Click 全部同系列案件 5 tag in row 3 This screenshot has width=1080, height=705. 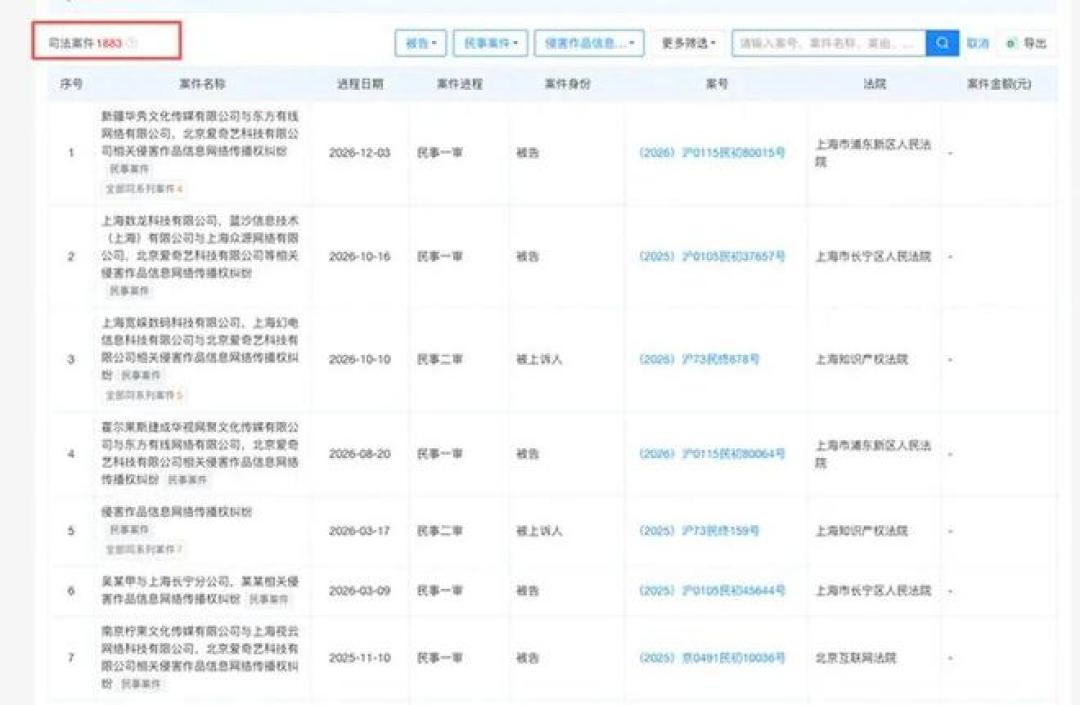144,394
